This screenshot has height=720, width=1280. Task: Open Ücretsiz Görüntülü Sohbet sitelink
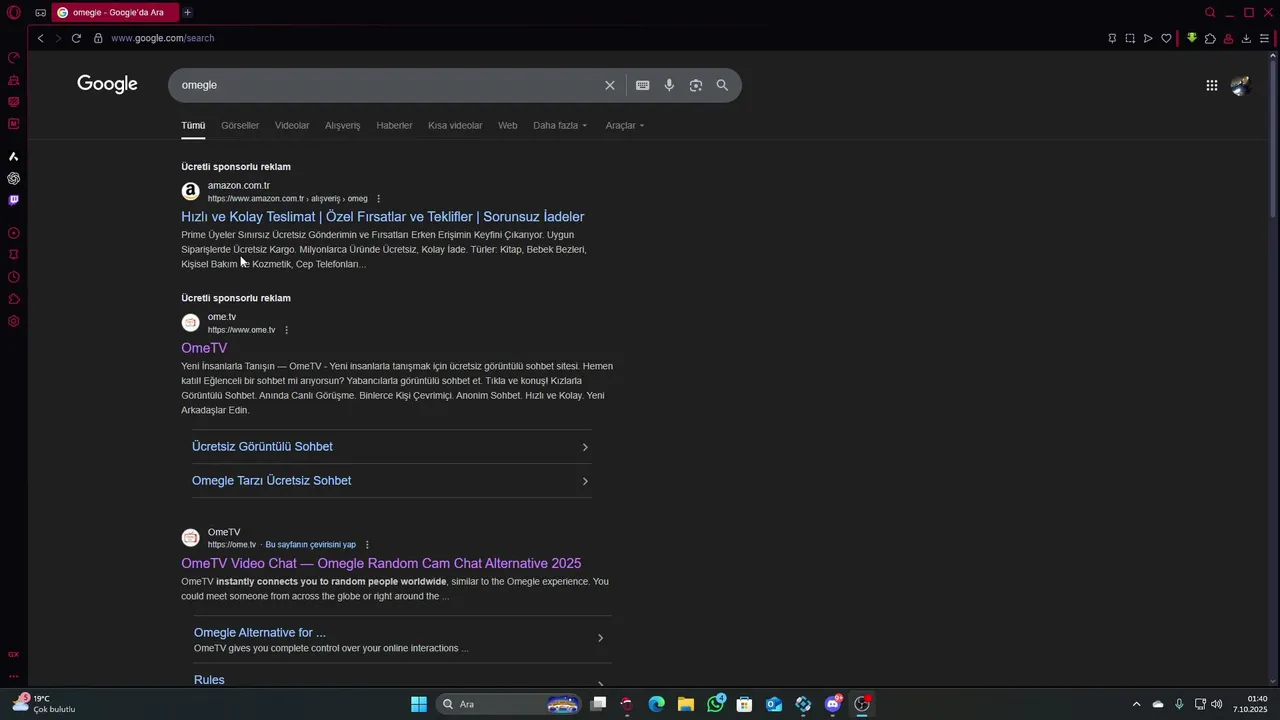pyautogui.click(x=262, y=446)
